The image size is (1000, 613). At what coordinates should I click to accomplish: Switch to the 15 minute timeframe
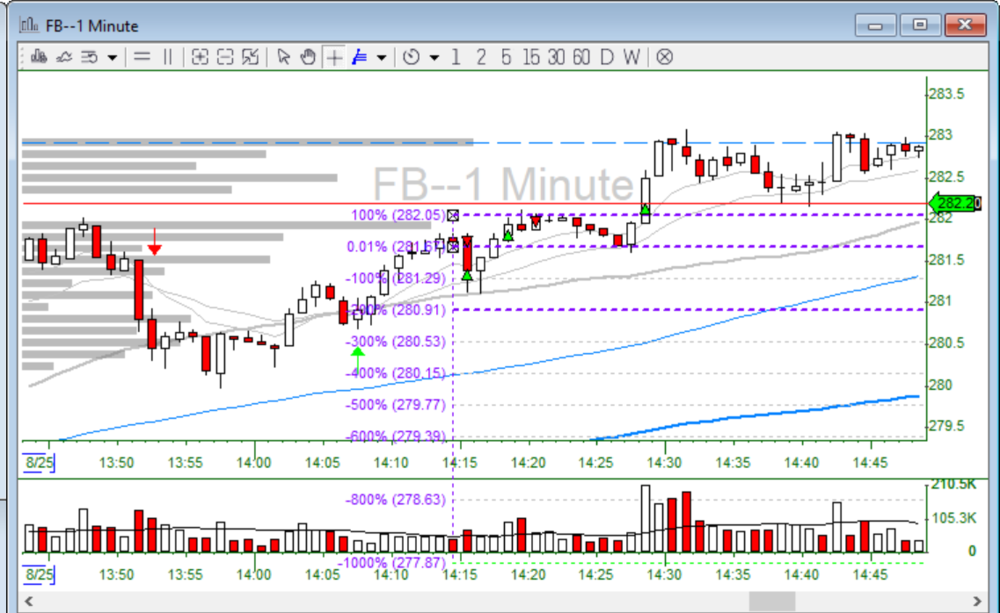click(x=530, y=57)
